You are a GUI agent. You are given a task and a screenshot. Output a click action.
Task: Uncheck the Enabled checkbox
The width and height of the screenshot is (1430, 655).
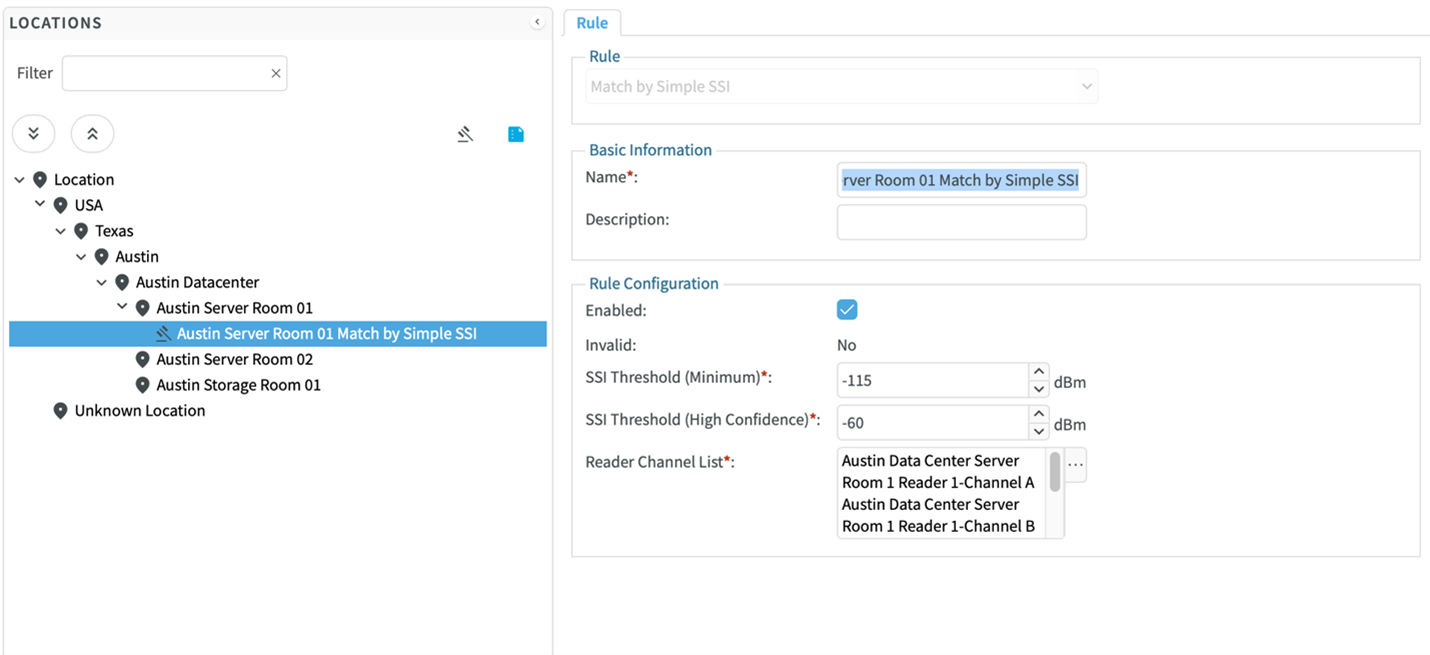coord(847,310)
